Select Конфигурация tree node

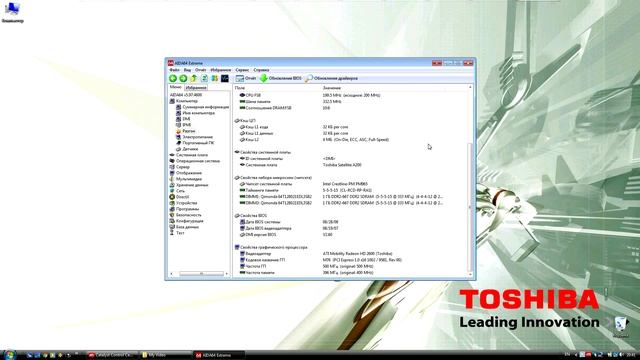tap(187, 221)
